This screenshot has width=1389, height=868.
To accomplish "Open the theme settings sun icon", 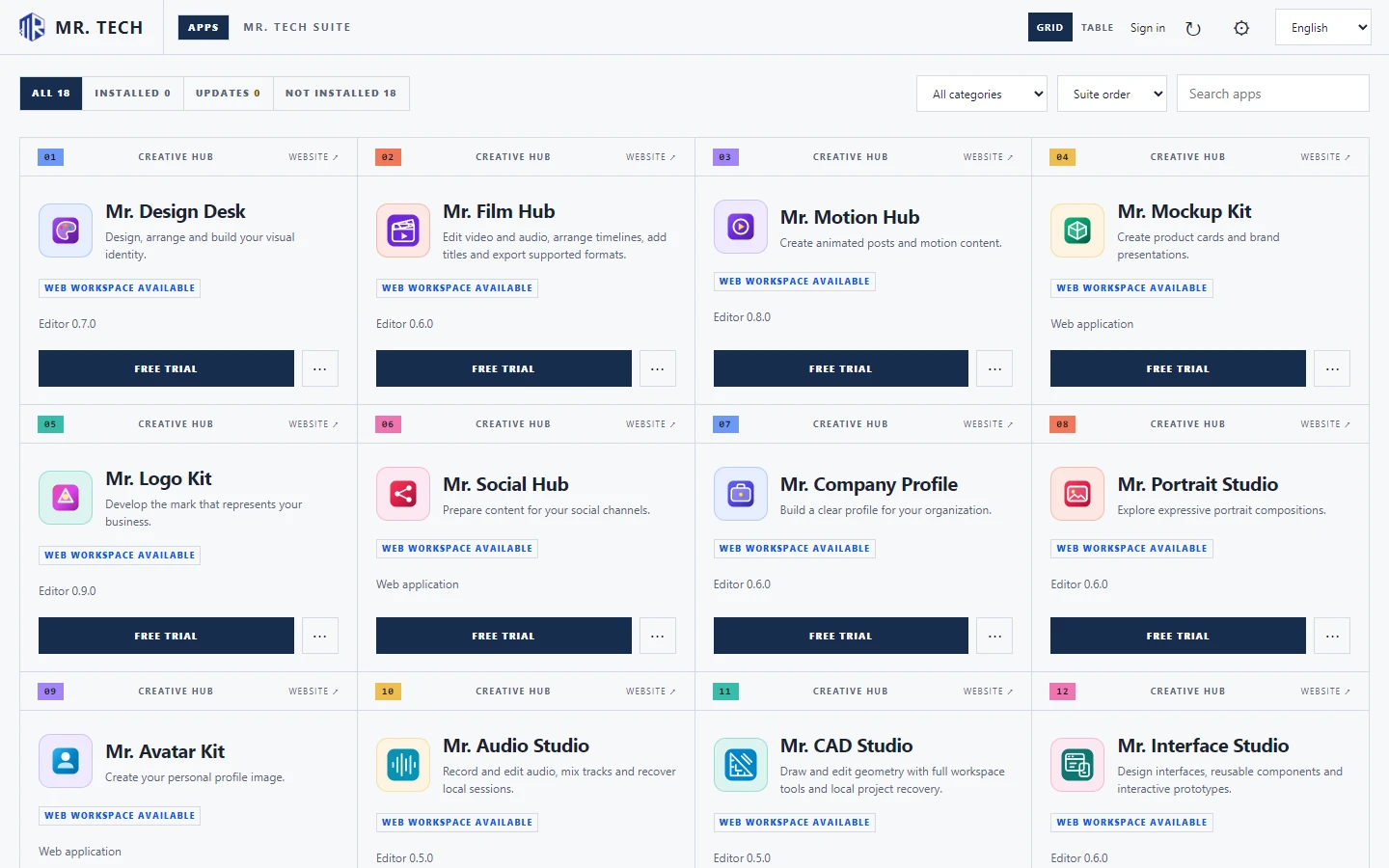I will point(1241,28).
